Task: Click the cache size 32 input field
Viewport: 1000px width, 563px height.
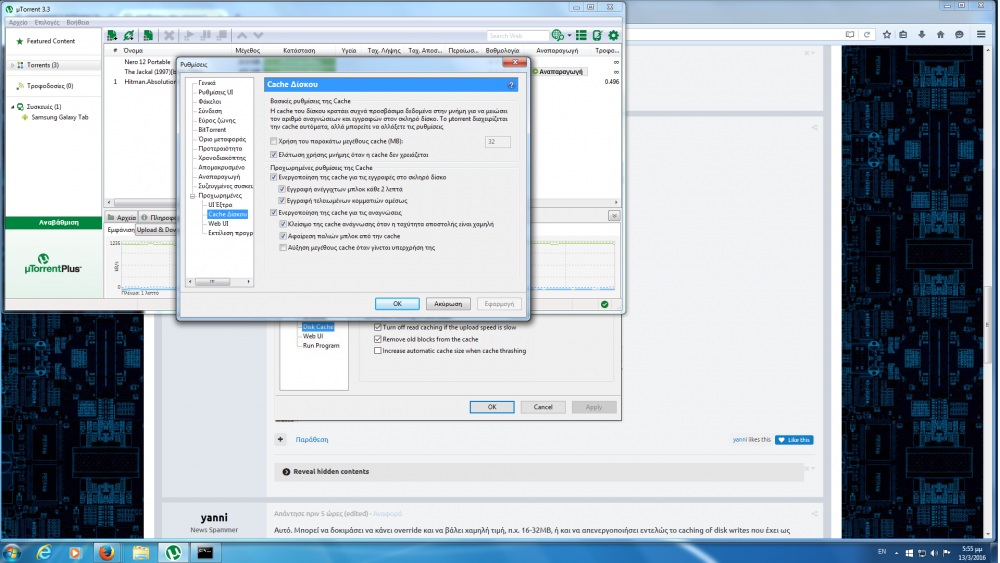Action: click(497, 142)
